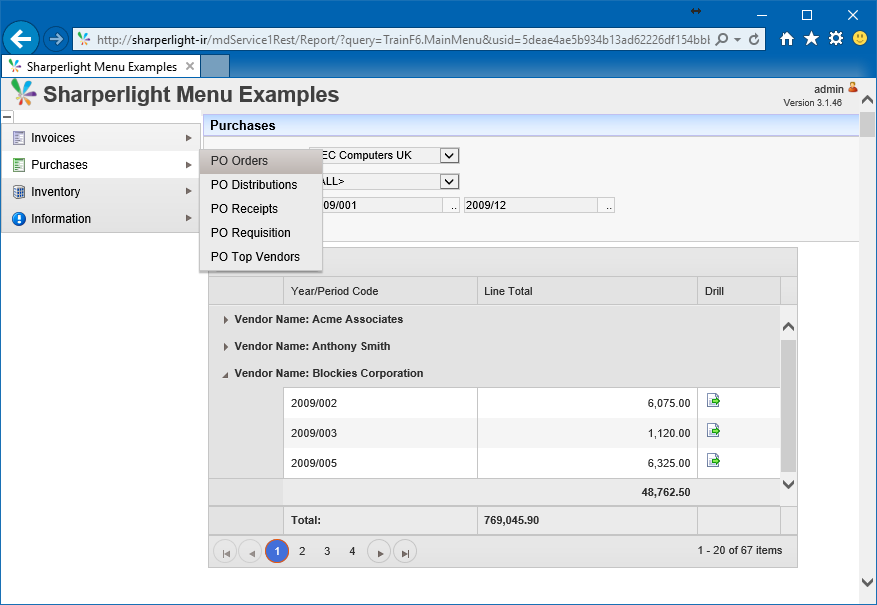877x605 pixels.
Task: Click the admin user icon
Action: coord(853,87)
